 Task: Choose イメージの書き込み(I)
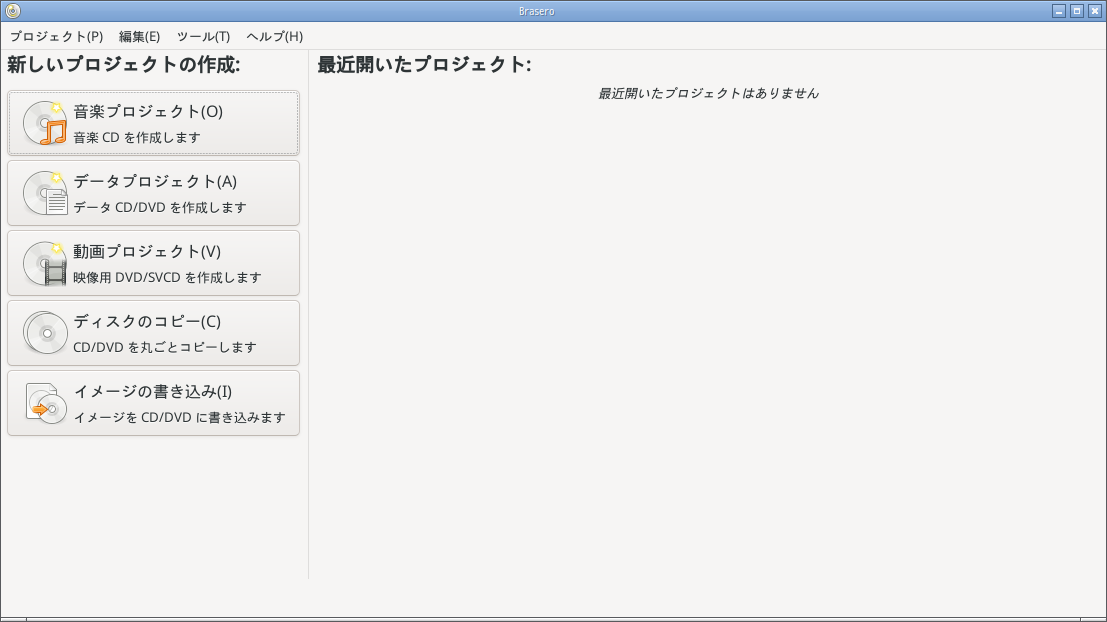click(x=153, y=402)
